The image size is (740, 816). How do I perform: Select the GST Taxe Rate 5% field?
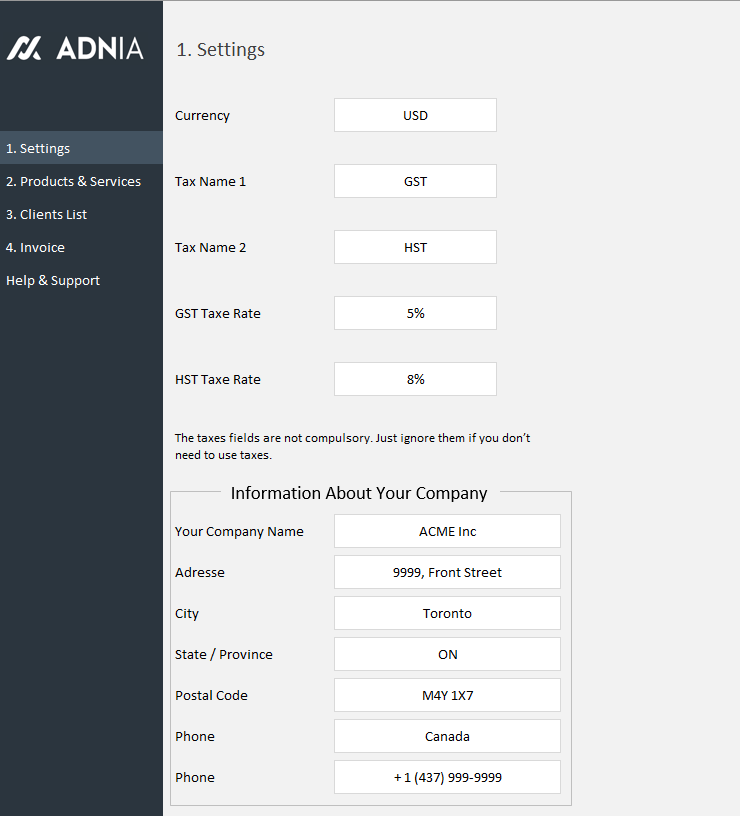[x=415, y=313]
